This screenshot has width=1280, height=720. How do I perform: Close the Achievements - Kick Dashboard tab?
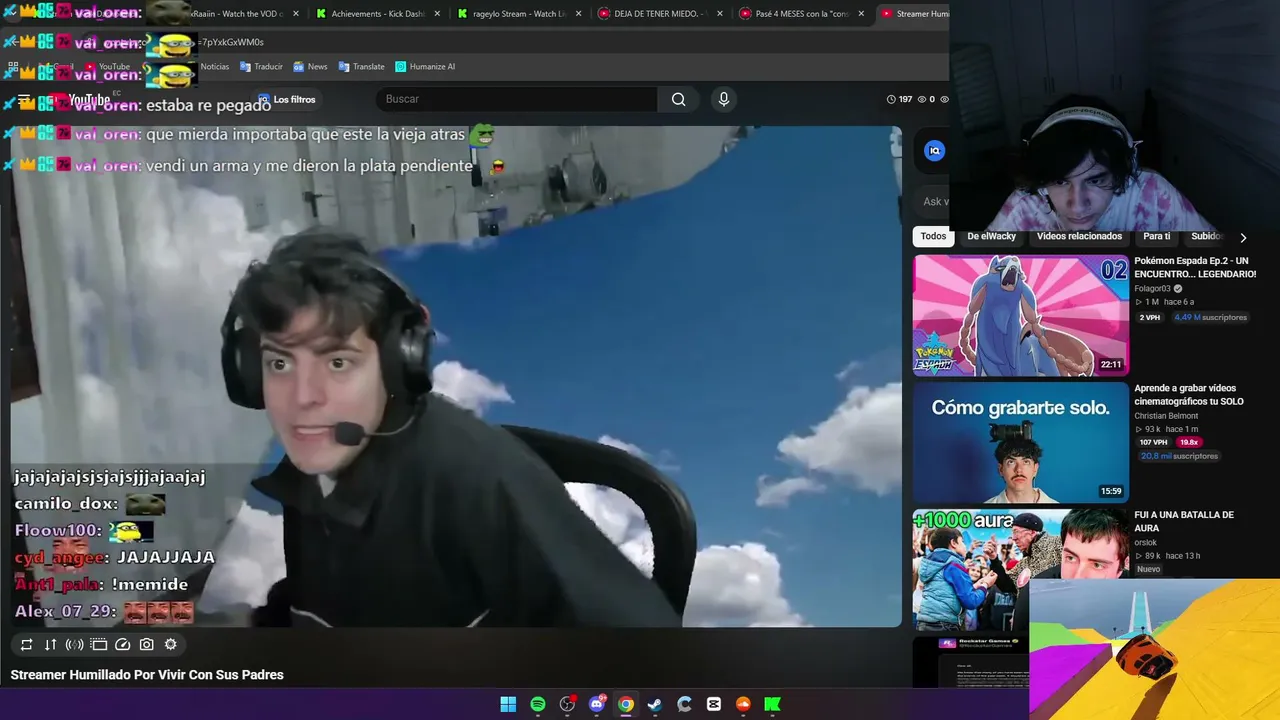[437, 14]
